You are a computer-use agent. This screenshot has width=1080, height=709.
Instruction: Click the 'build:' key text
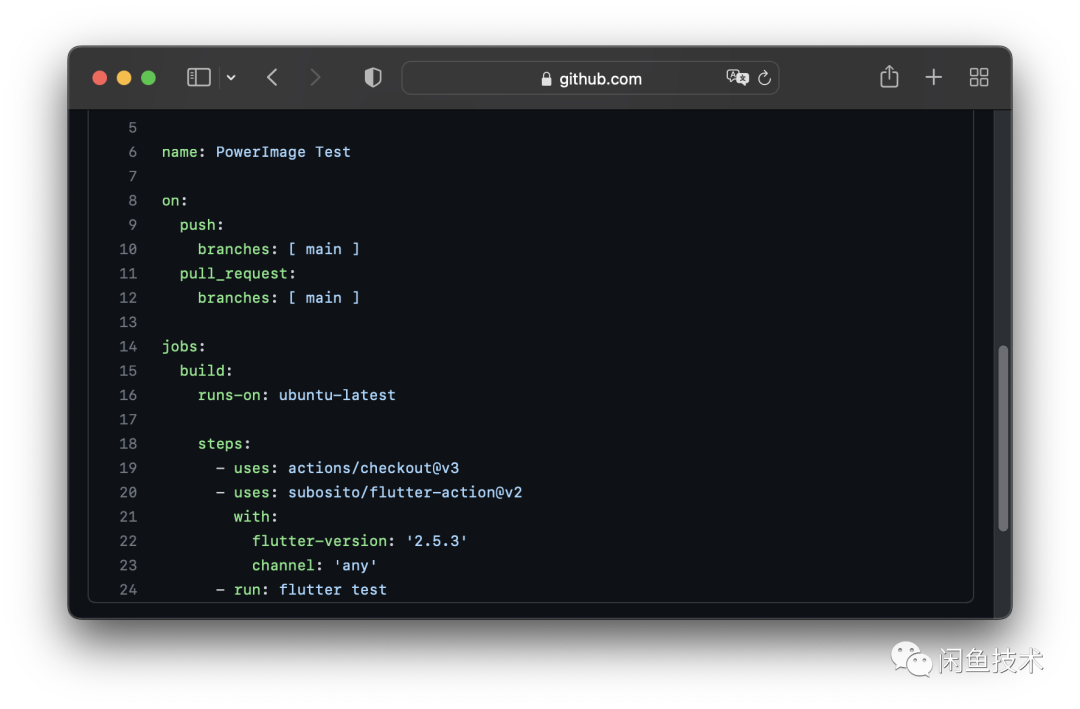(x=206, y=371)
